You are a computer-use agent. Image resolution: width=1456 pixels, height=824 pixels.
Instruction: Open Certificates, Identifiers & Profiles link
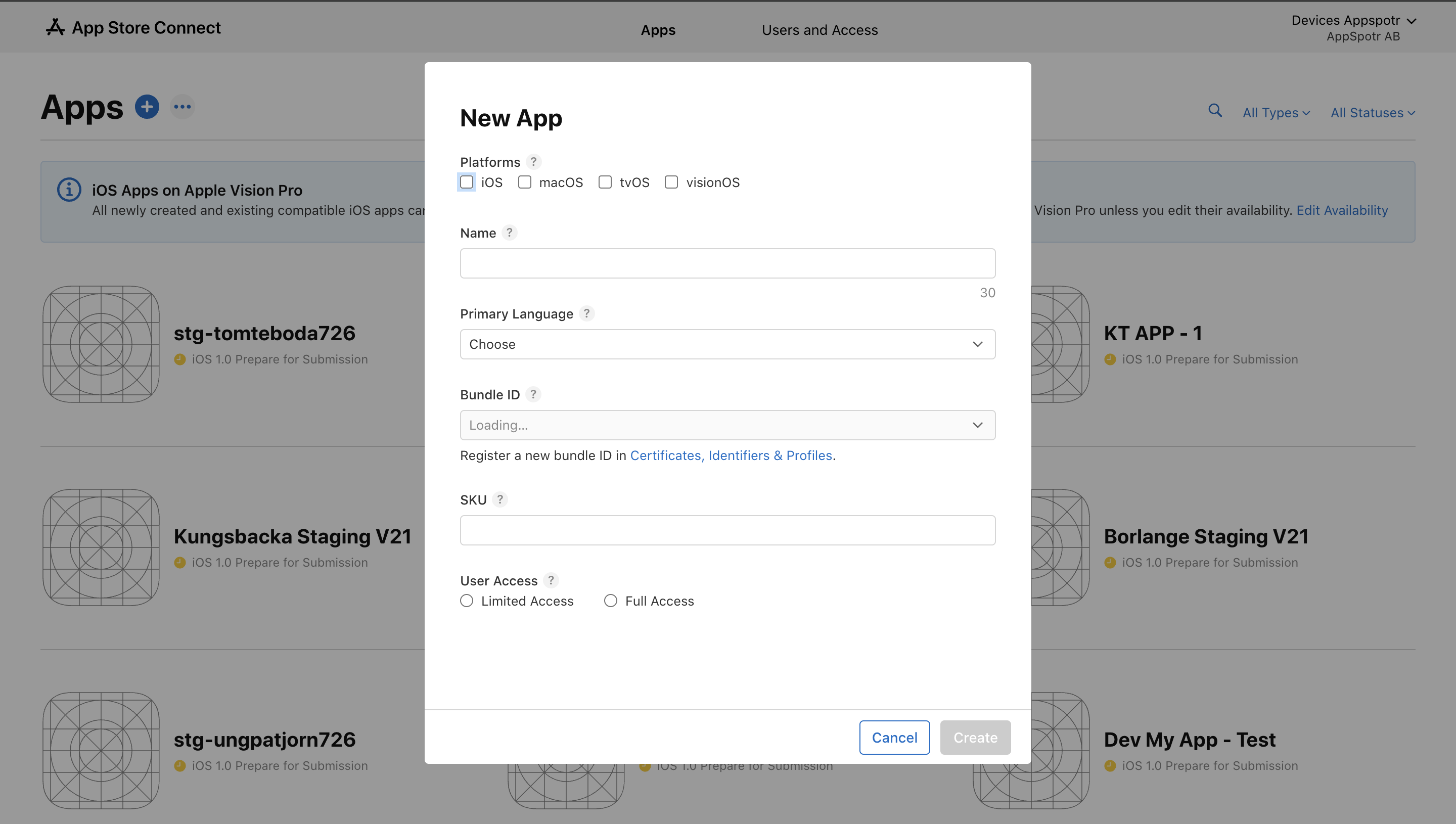(731, 455)
